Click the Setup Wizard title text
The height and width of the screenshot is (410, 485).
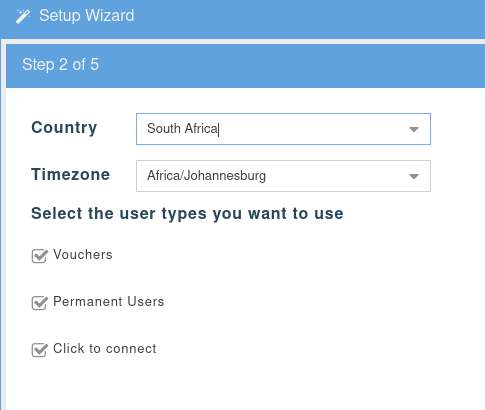87,16
